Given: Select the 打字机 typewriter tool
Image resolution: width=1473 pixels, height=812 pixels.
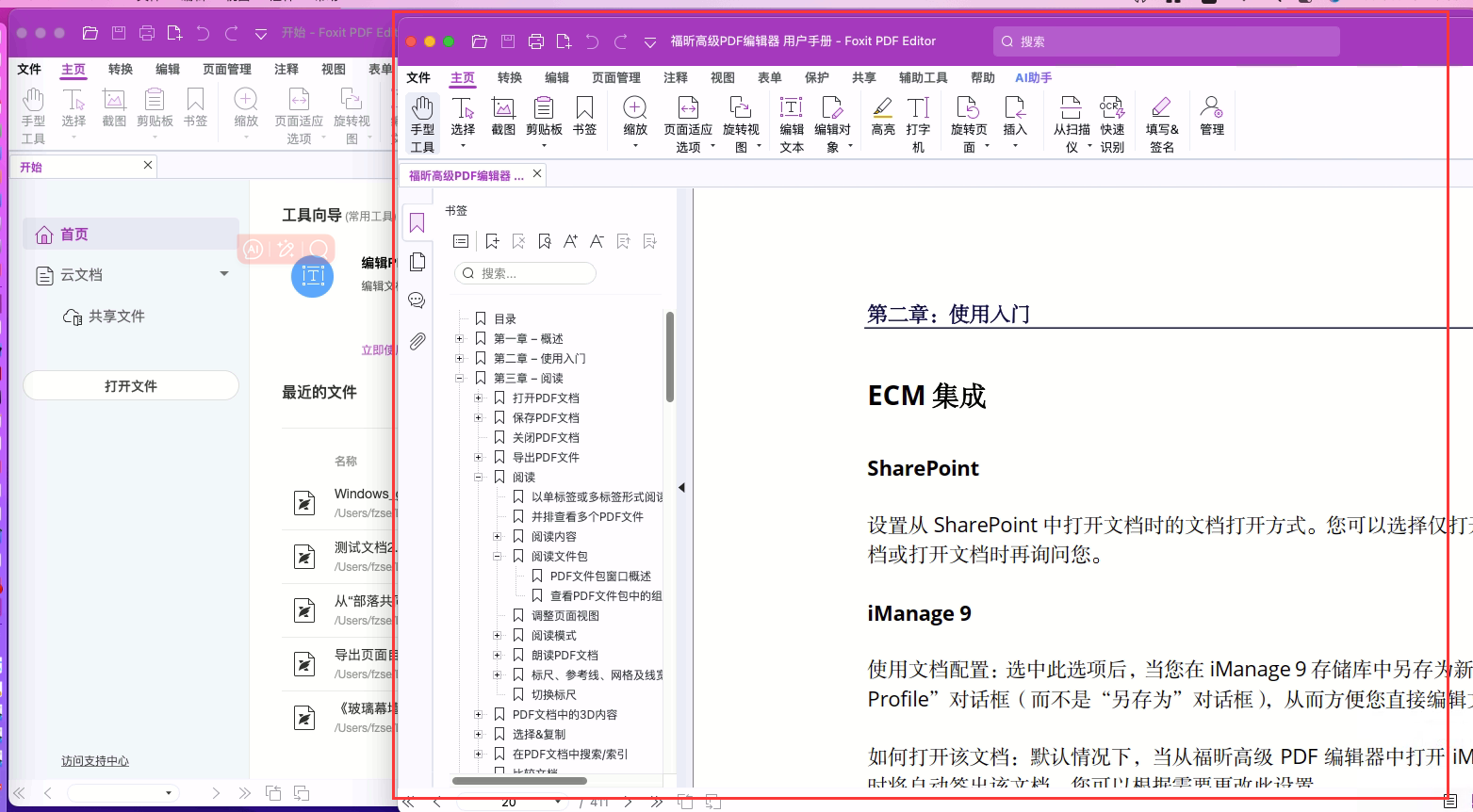Looking at the screenshot, I should pos(918,123).
